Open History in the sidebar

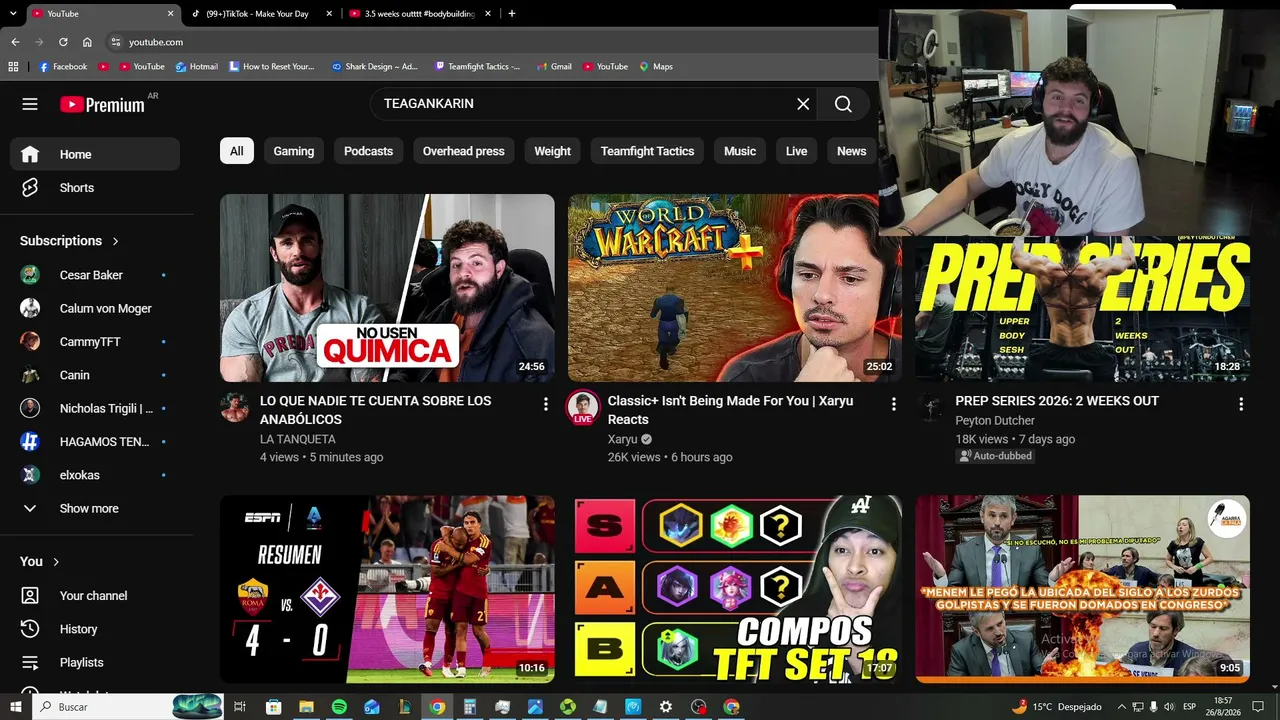point(95,629)
